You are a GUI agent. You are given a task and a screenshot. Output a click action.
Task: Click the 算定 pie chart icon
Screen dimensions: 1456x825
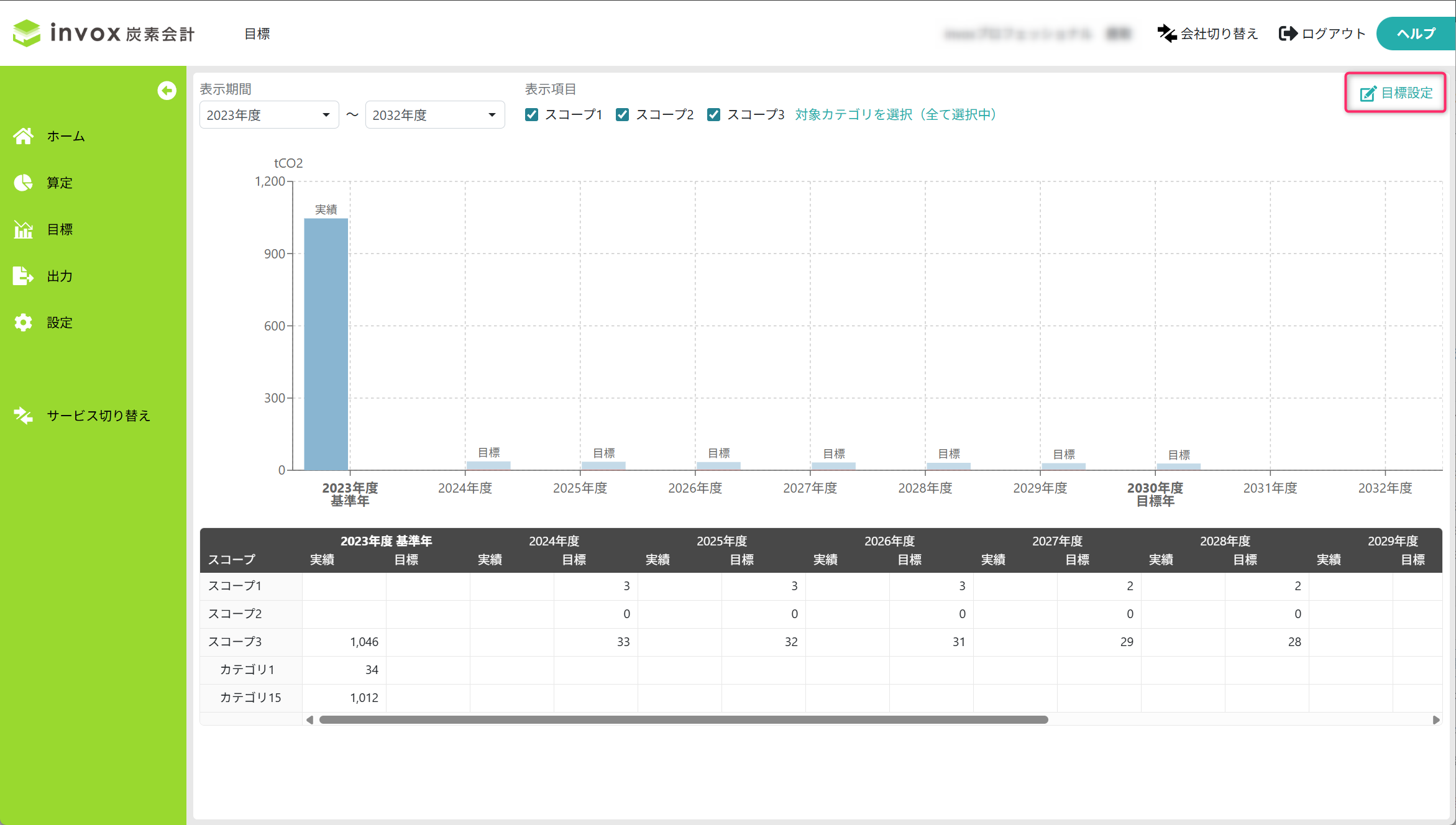(24, 183)
